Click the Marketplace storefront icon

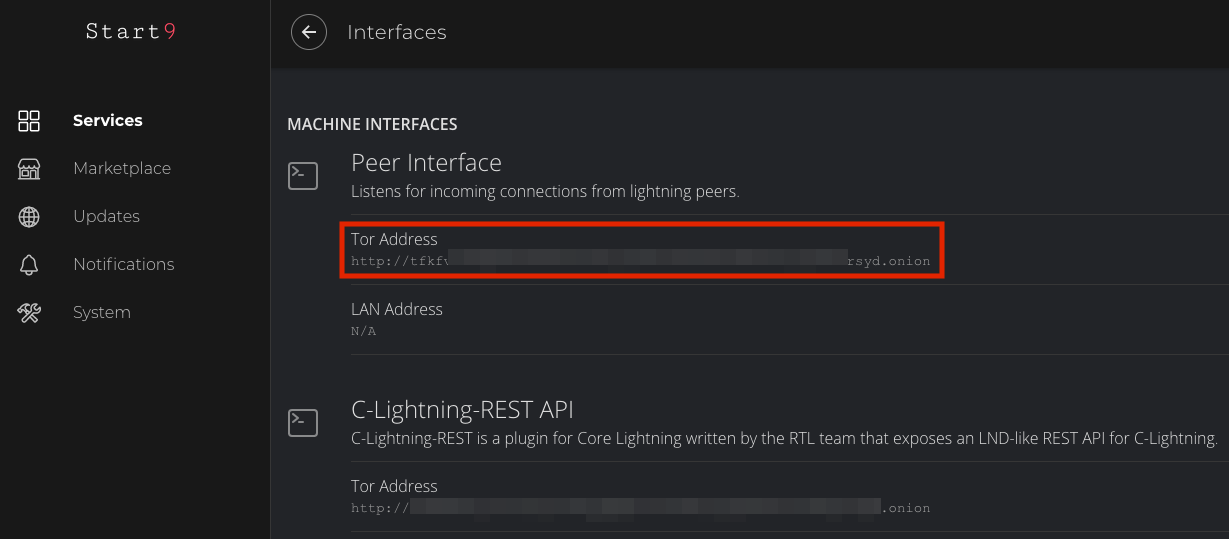coord(29,169)
